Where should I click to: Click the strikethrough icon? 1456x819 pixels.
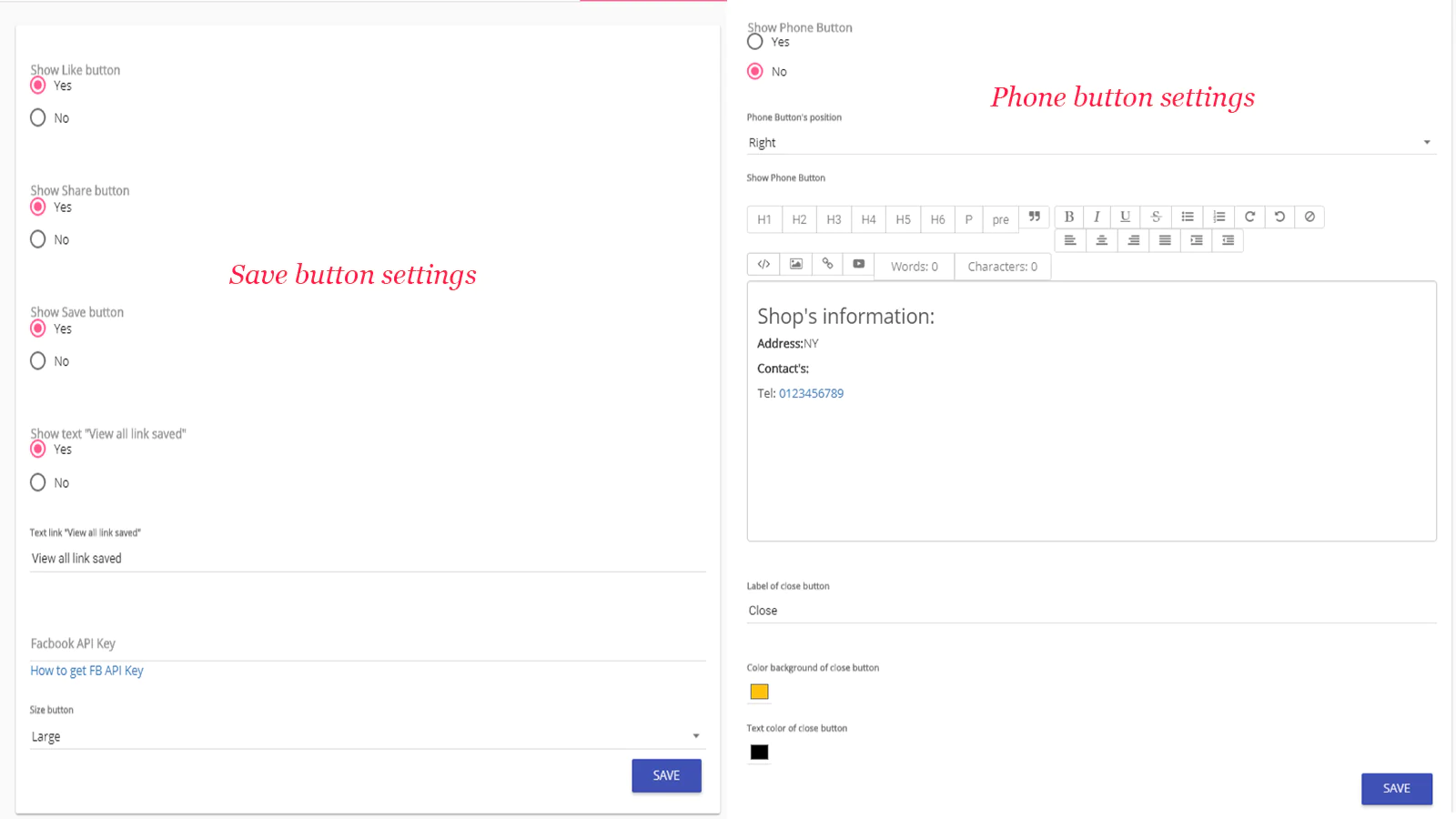[1156, 217]
